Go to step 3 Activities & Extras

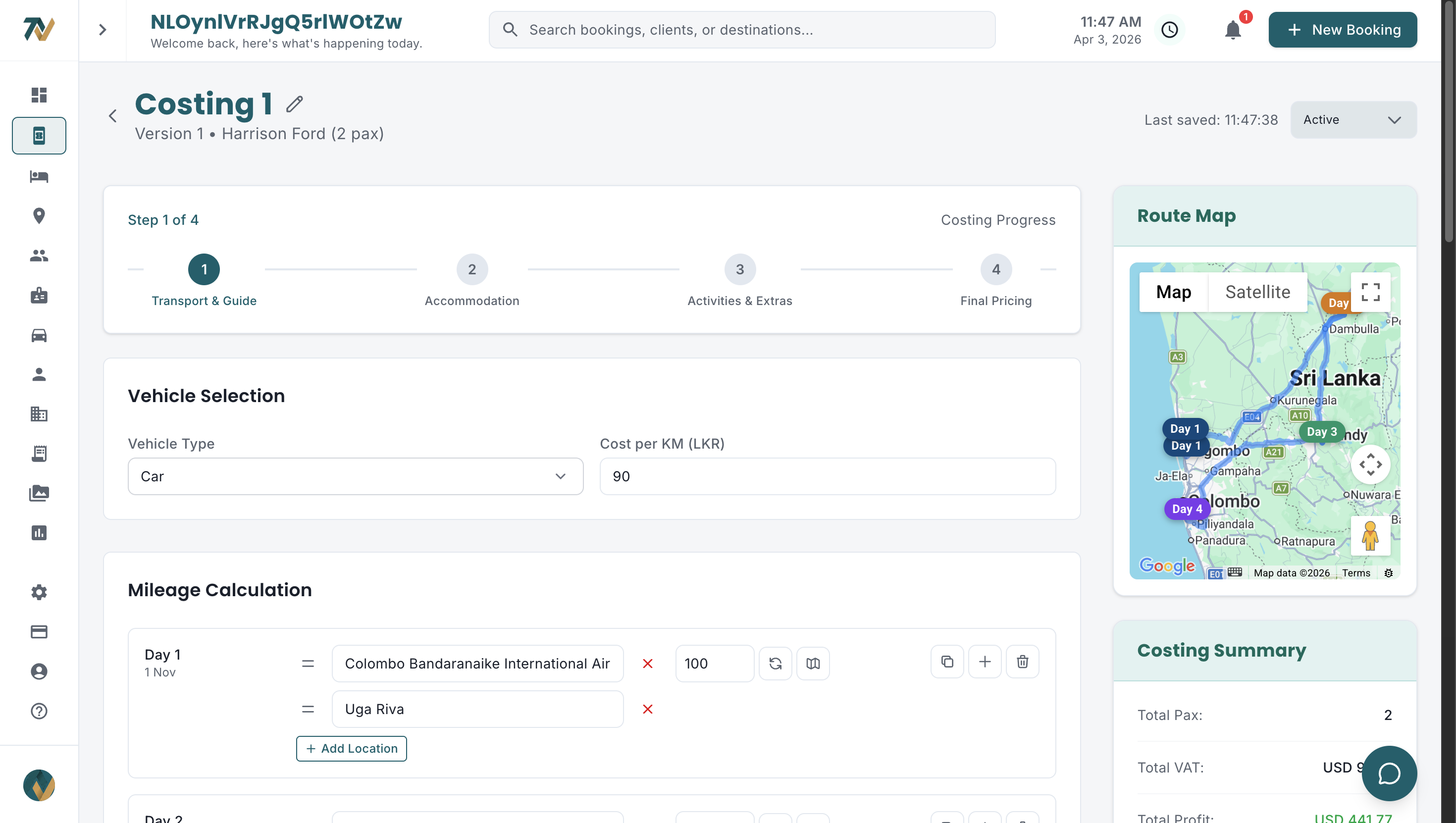(x=740, y=280)
